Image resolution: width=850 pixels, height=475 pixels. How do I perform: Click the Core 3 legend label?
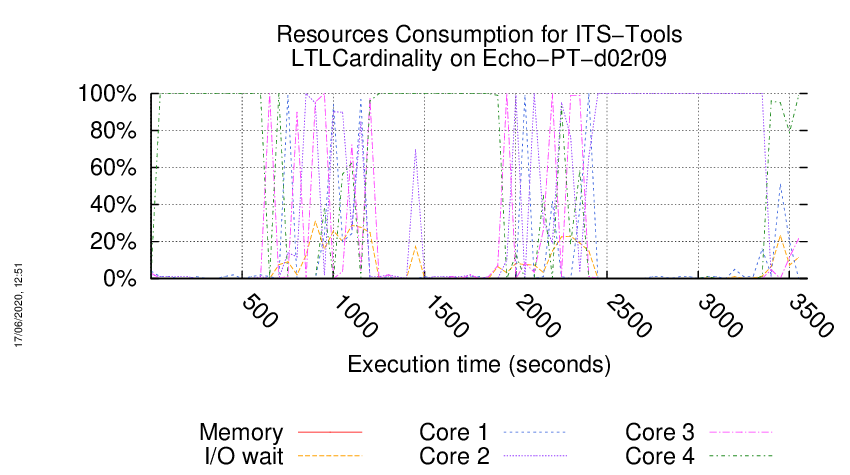660,432
